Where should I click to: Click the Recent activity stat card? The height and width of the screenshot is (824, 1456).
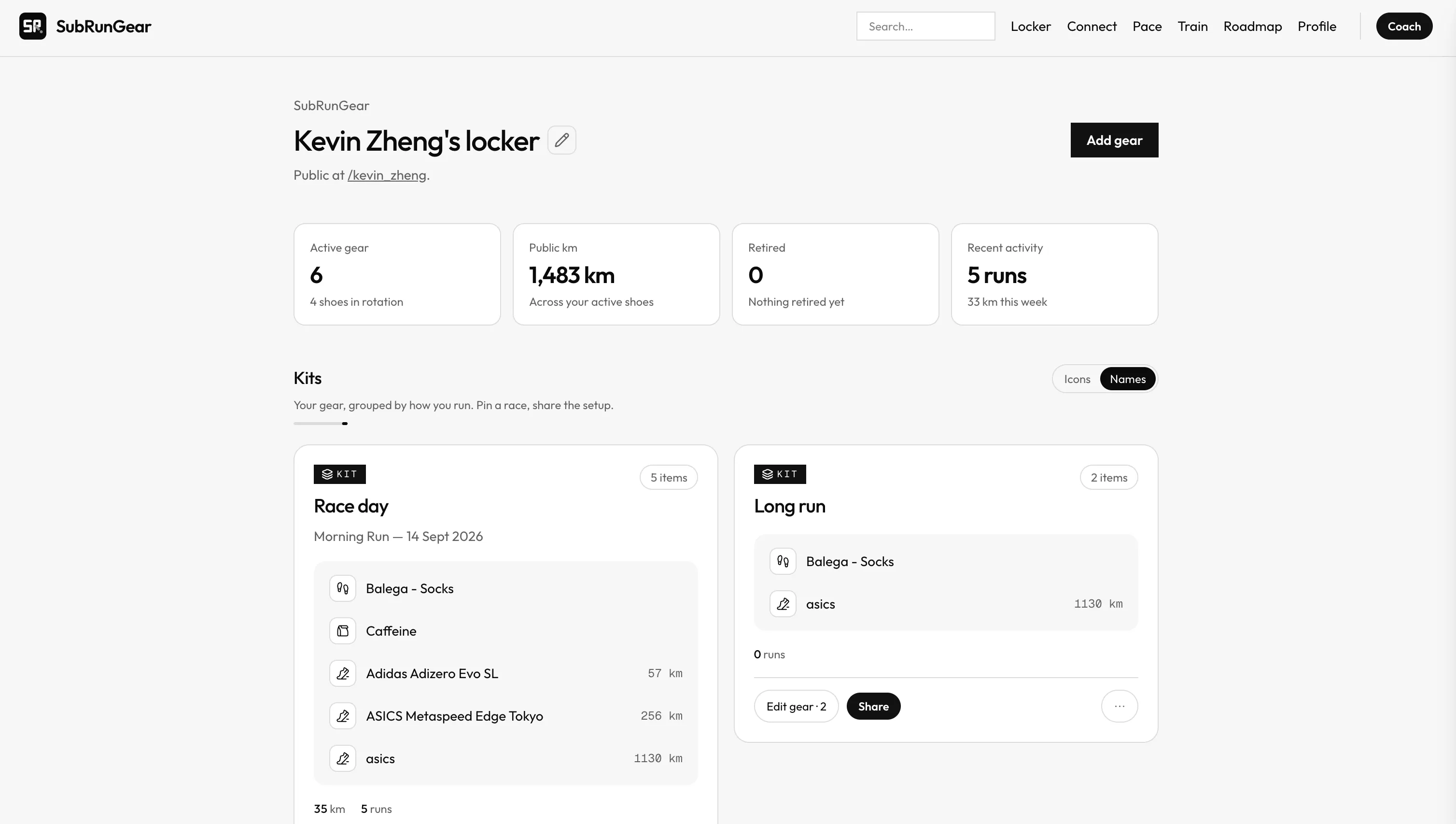pyautogui.click(x=1054, y=274)
